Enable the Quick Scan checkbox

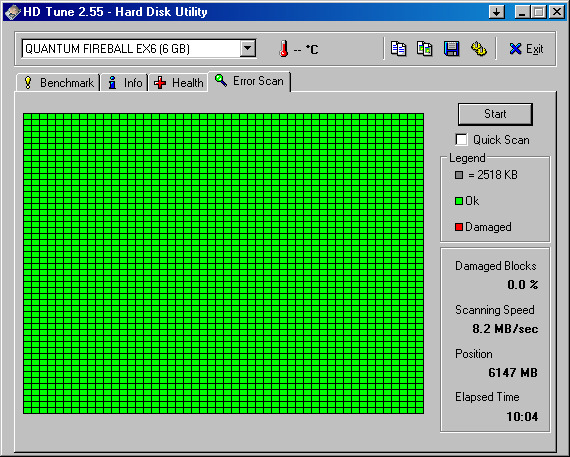461,140
